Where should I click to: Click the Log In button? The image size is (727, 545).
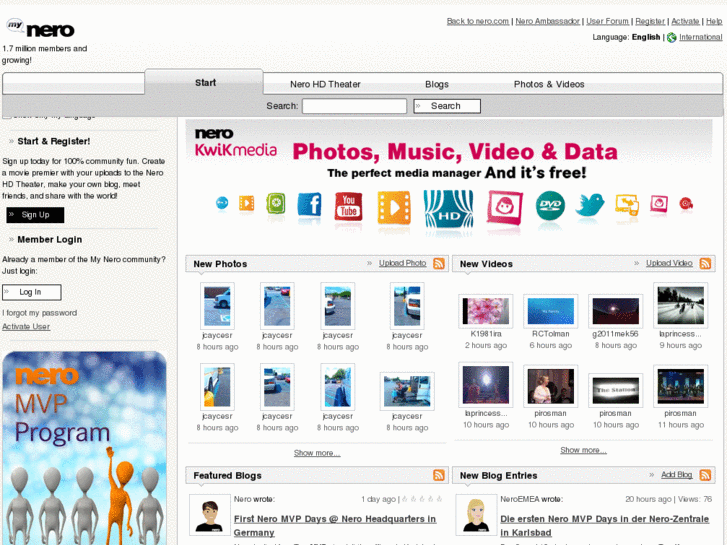32,292
